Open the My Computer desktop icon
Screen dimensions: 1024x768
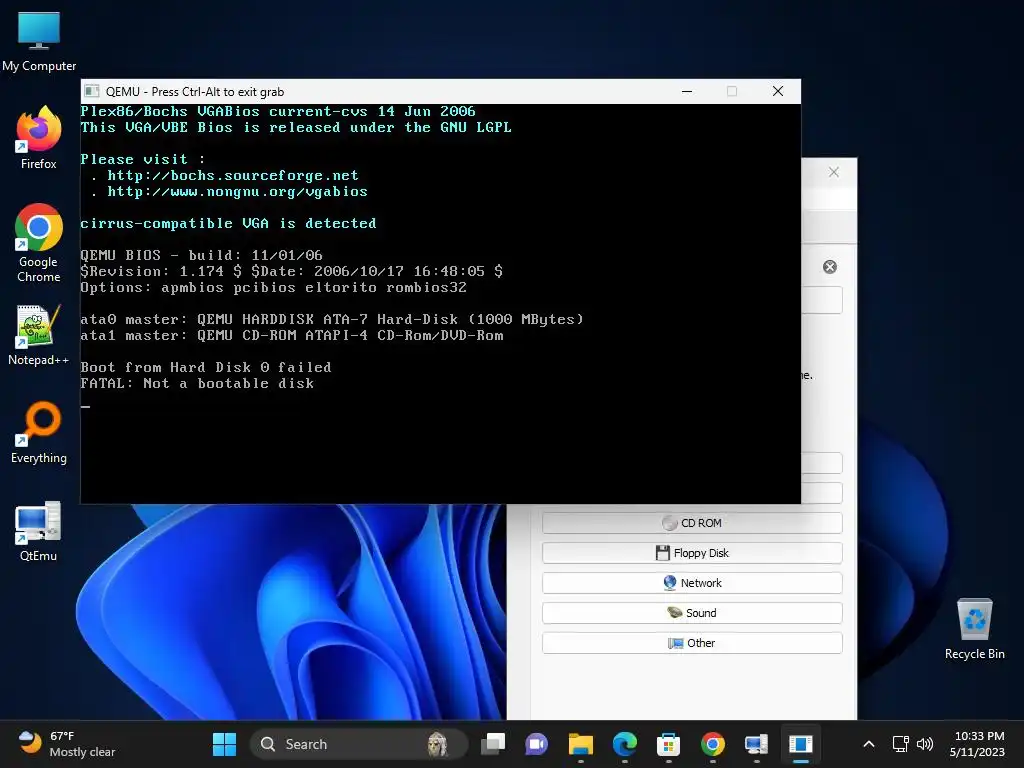point(39,41)
